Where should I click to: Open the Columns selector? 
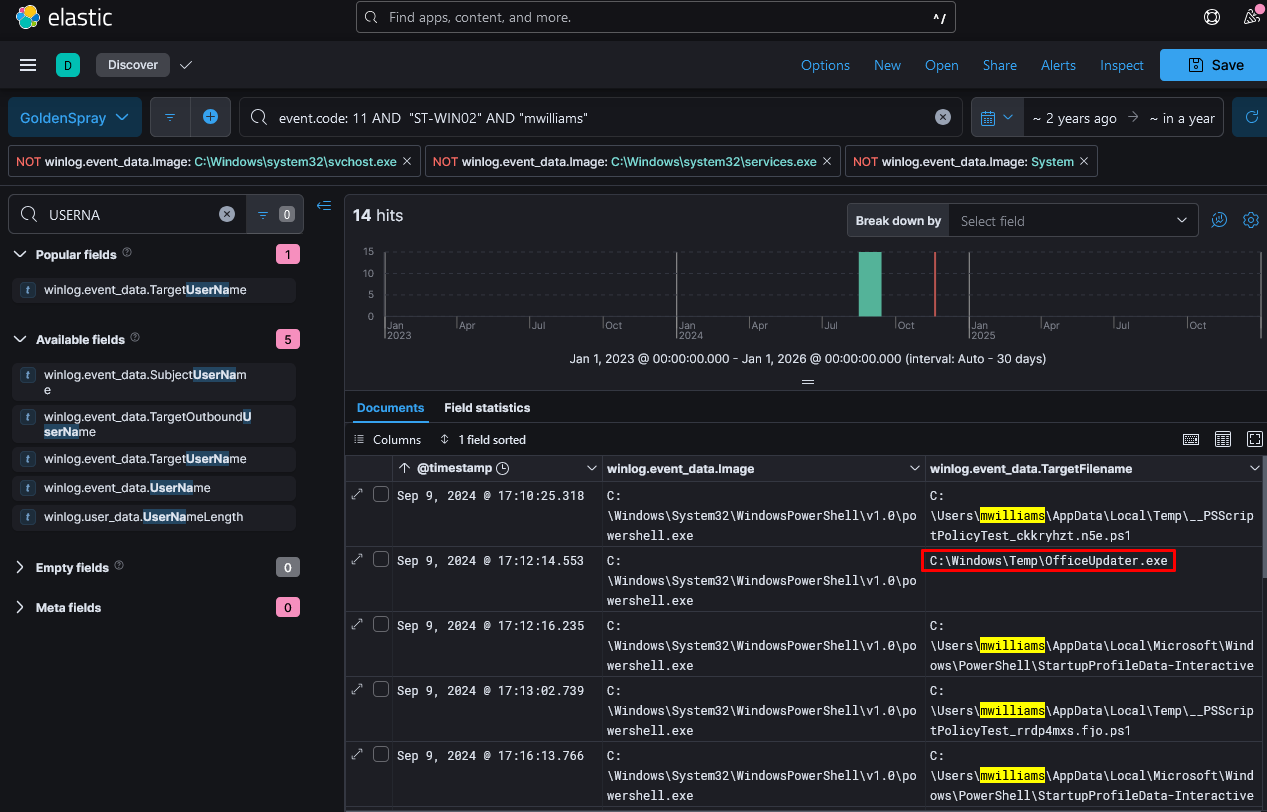(388, 439)
